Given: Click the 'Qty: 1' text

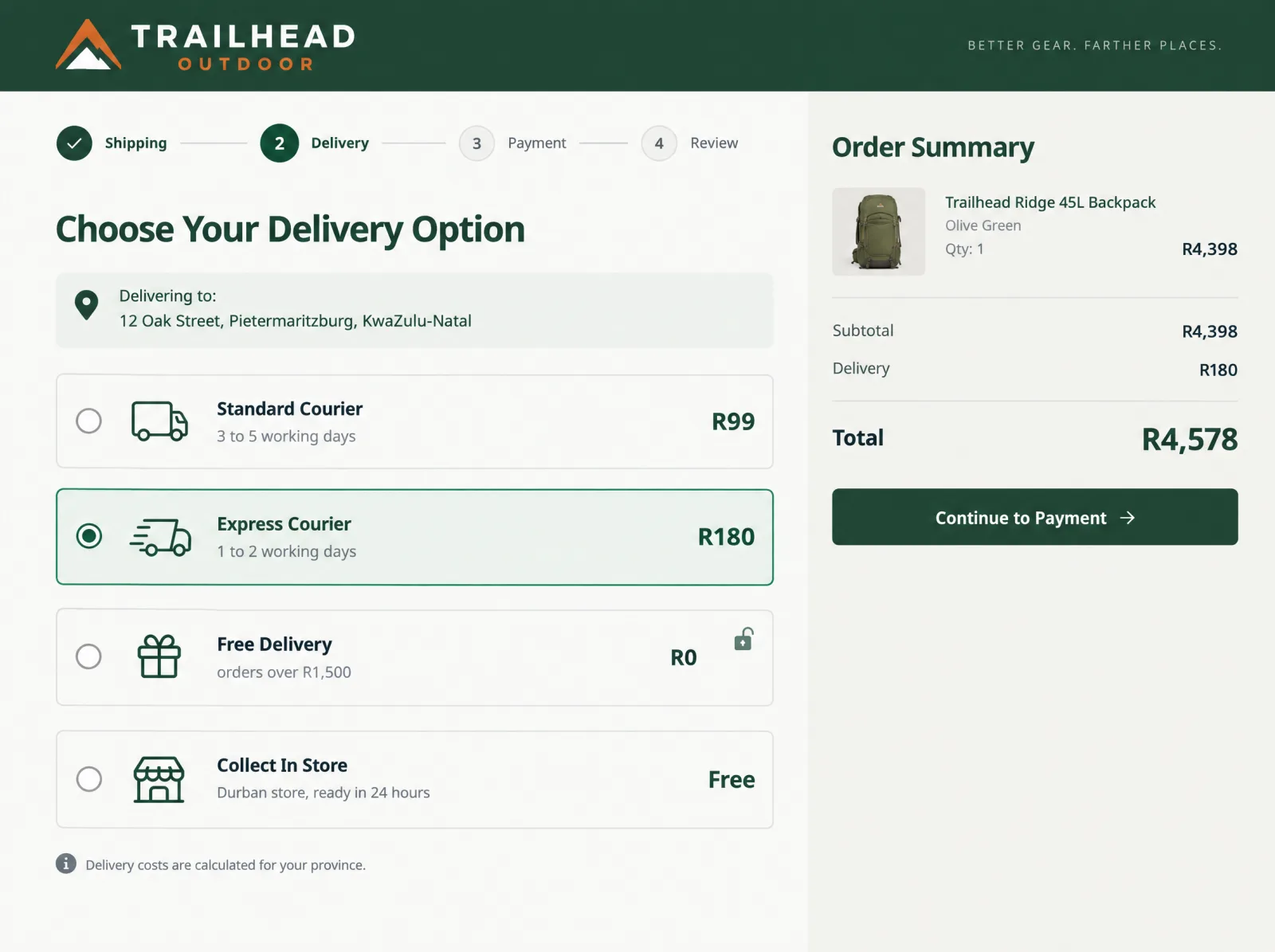Looking at the screenshot, I should (x=964, y=249).
